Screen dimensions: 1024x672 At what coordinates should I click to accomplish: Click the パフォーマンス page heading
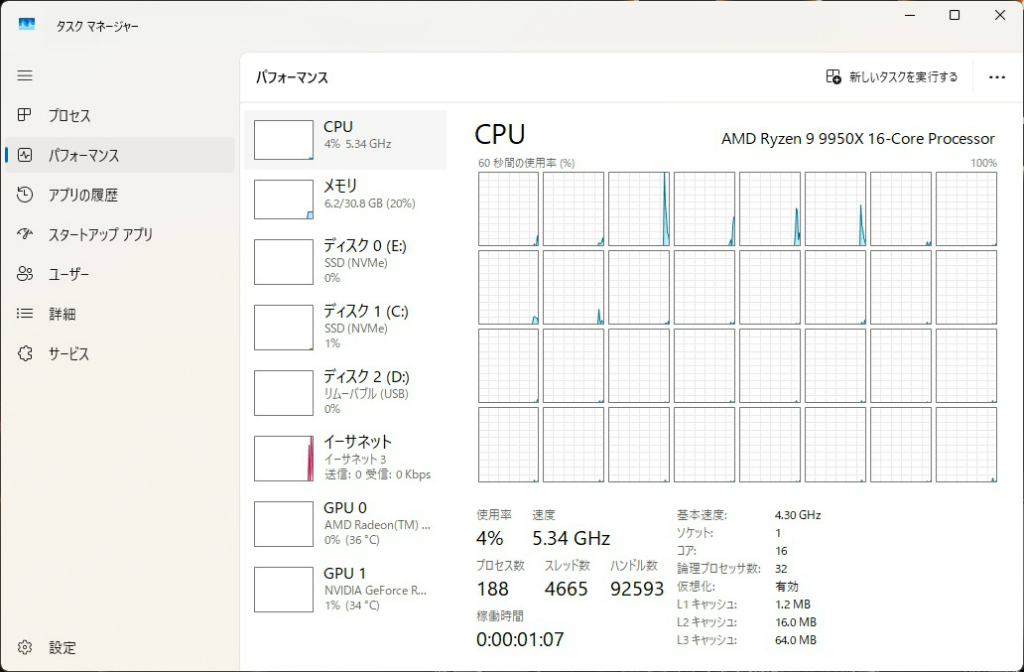coord(292,78)
